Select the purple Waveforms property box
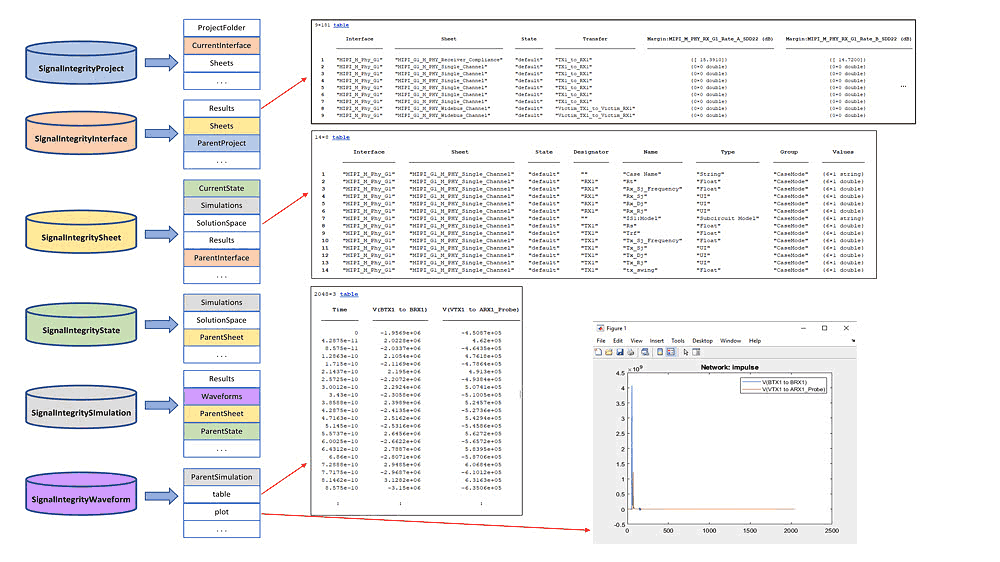 tap(222, 396)
